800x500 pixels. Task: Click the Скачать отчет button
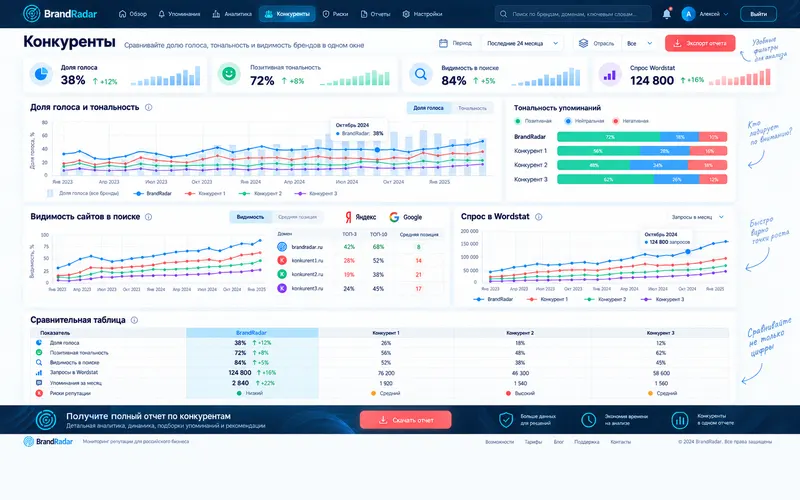(x=406, y=420)
